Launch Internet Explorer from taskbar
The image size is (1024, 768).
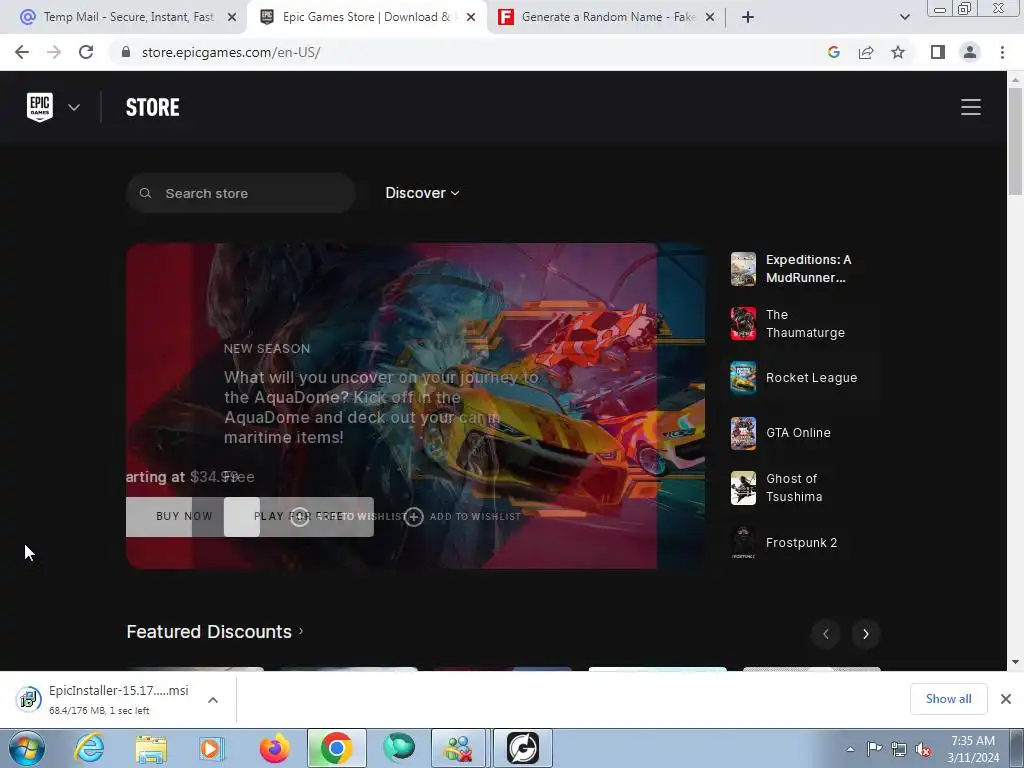pos(89,748)
